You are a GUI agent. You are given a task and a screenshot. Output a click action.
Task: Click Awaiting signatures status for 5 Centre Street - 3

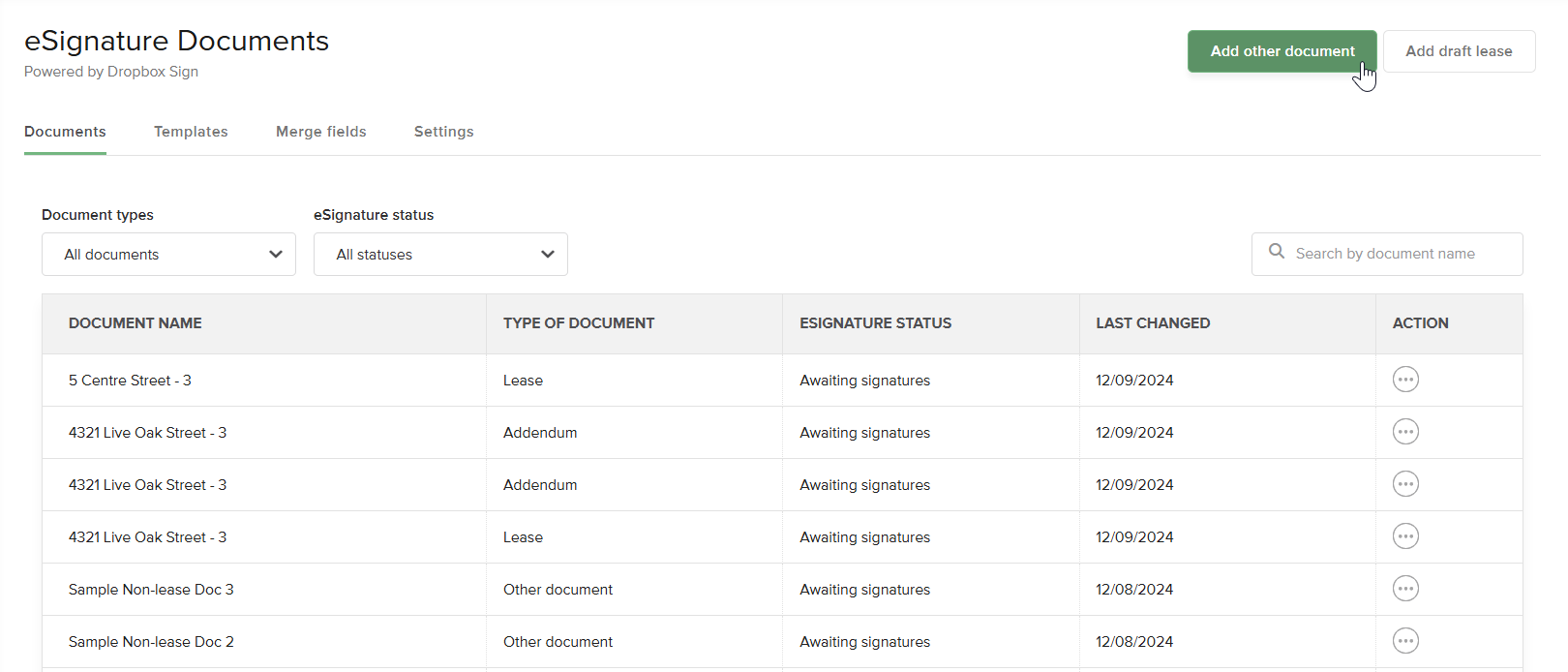click(864, 381)
